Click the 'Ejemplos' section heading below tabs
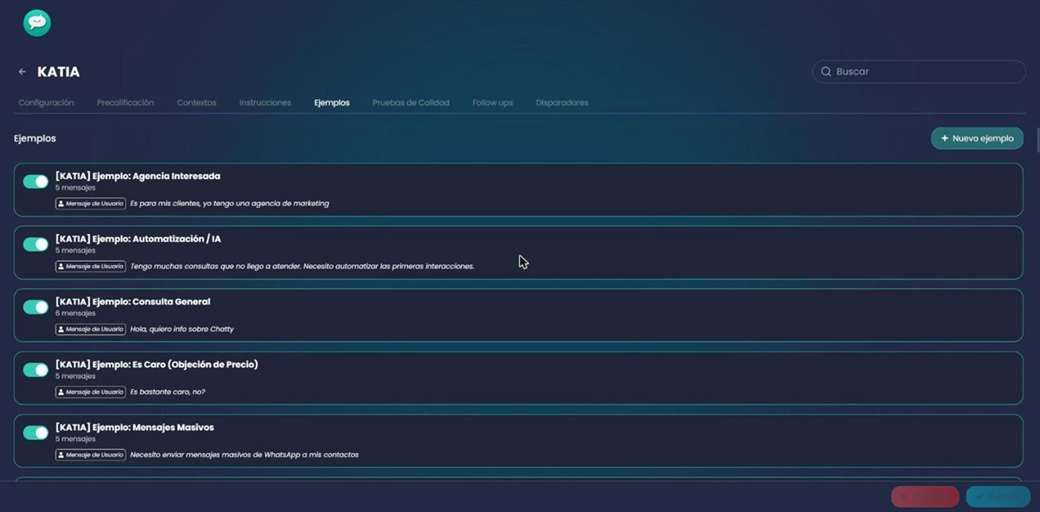 coord(35,139)
